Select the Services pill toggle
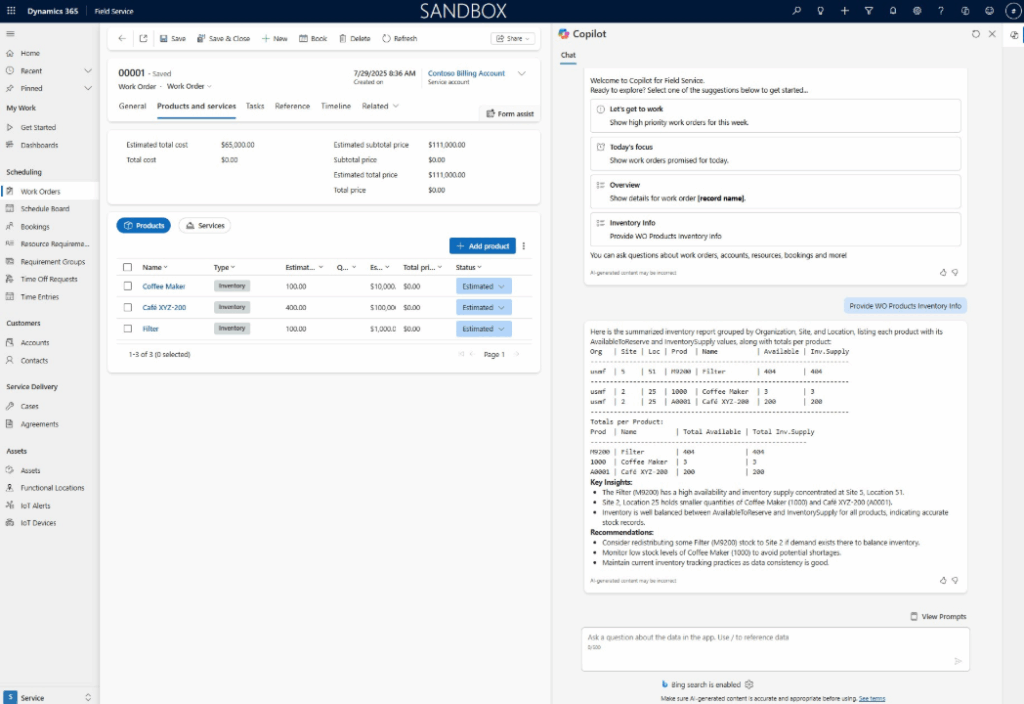This screenshot has height=704, width=1024. 204,225
